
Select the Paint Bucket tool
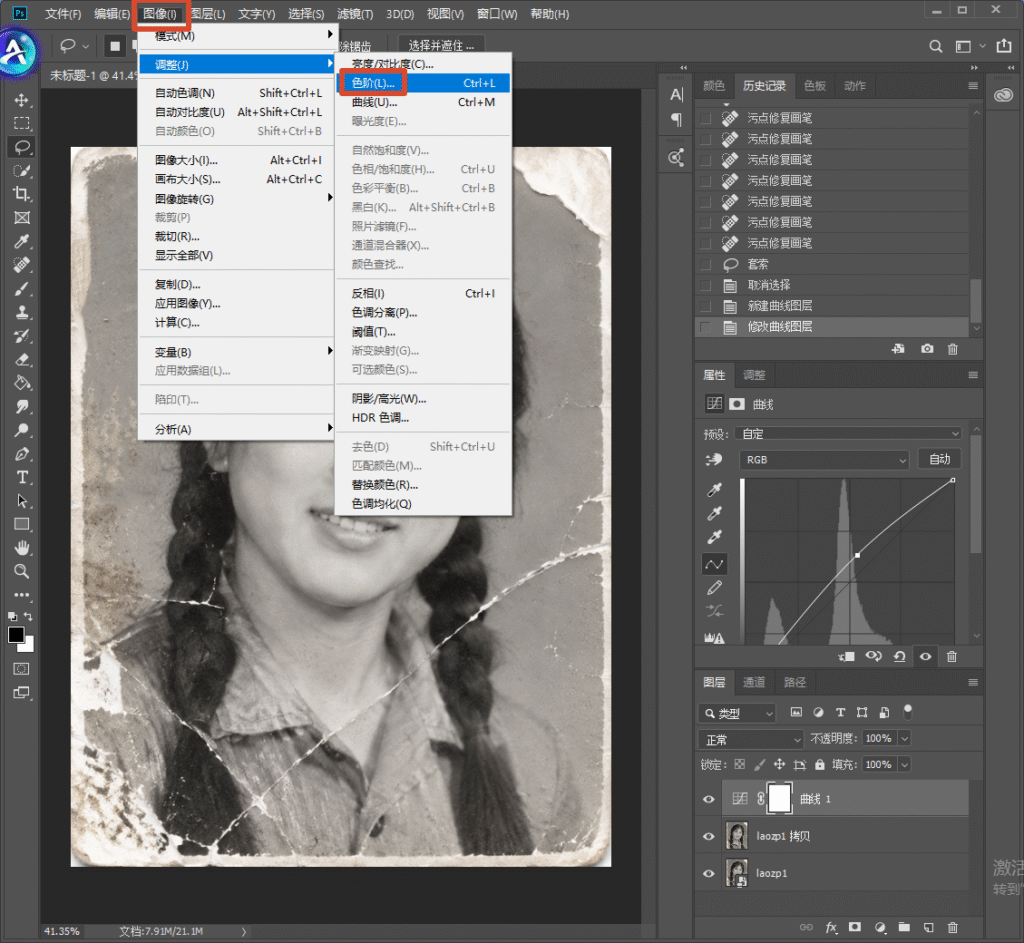(22, 383)
